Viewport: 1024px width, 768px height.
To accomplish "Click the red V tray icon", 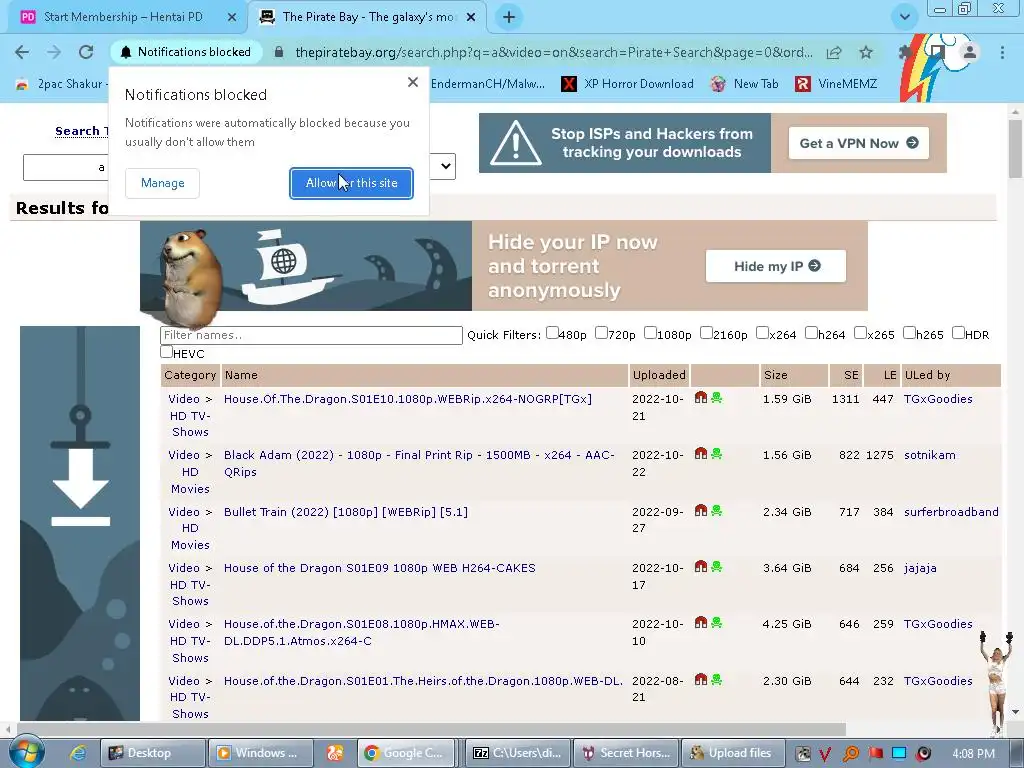I will 825,754.
